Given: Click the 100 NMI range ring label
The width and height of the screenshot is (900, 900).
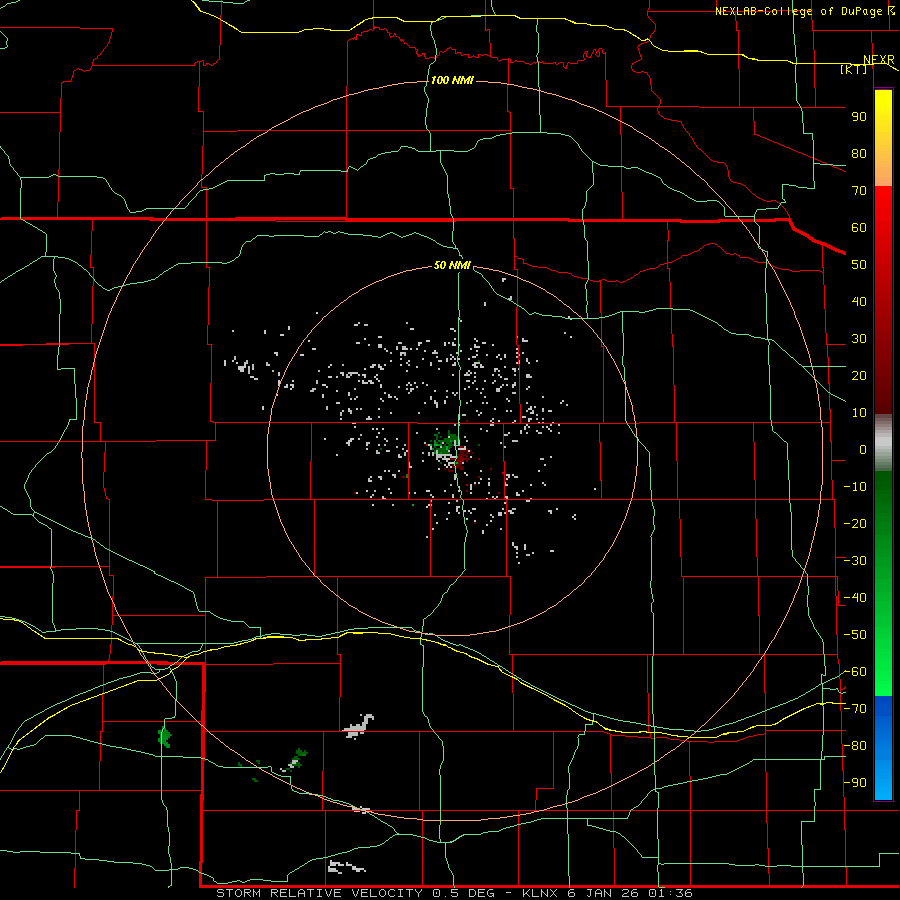Looking at the screenshot, I should [x=452, y=80].
